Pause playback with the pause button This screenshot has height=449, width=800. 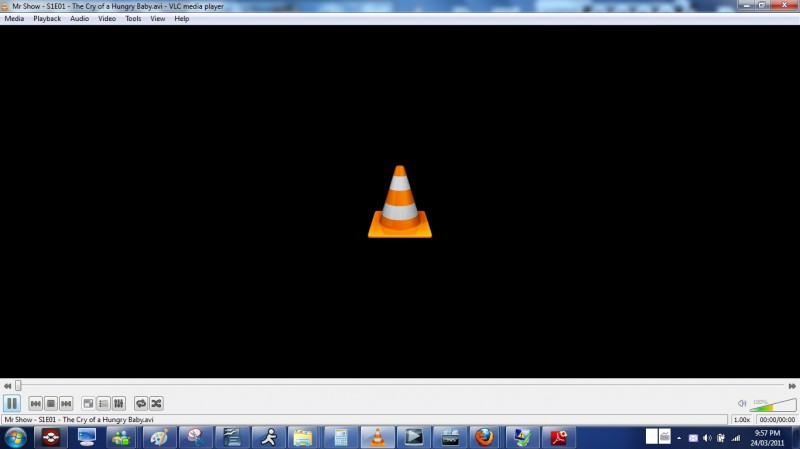pyautogui.click(x=12, y=403)
